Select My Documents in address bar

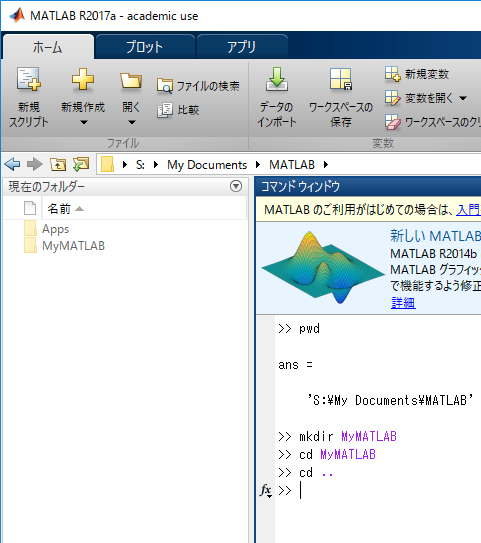pos(207,165)
